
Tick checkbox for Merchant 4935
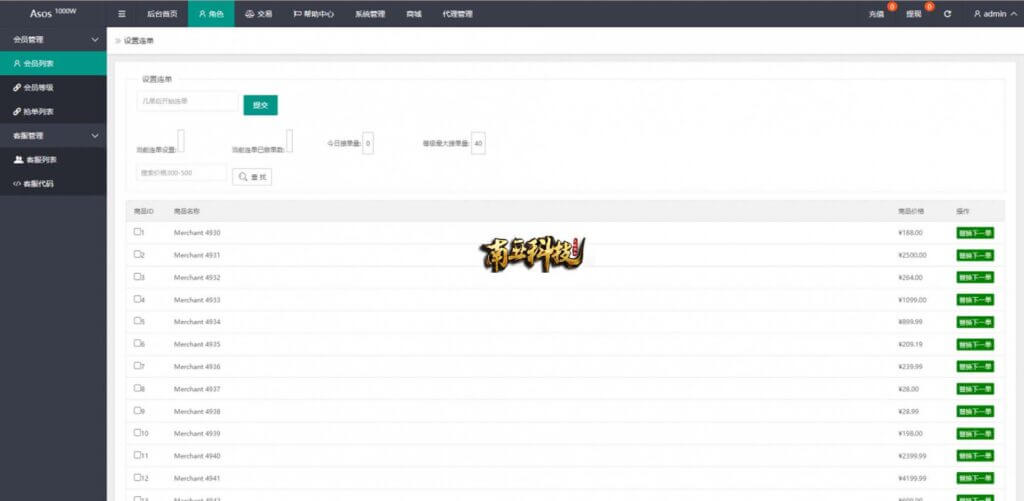(x=137, y=343)
